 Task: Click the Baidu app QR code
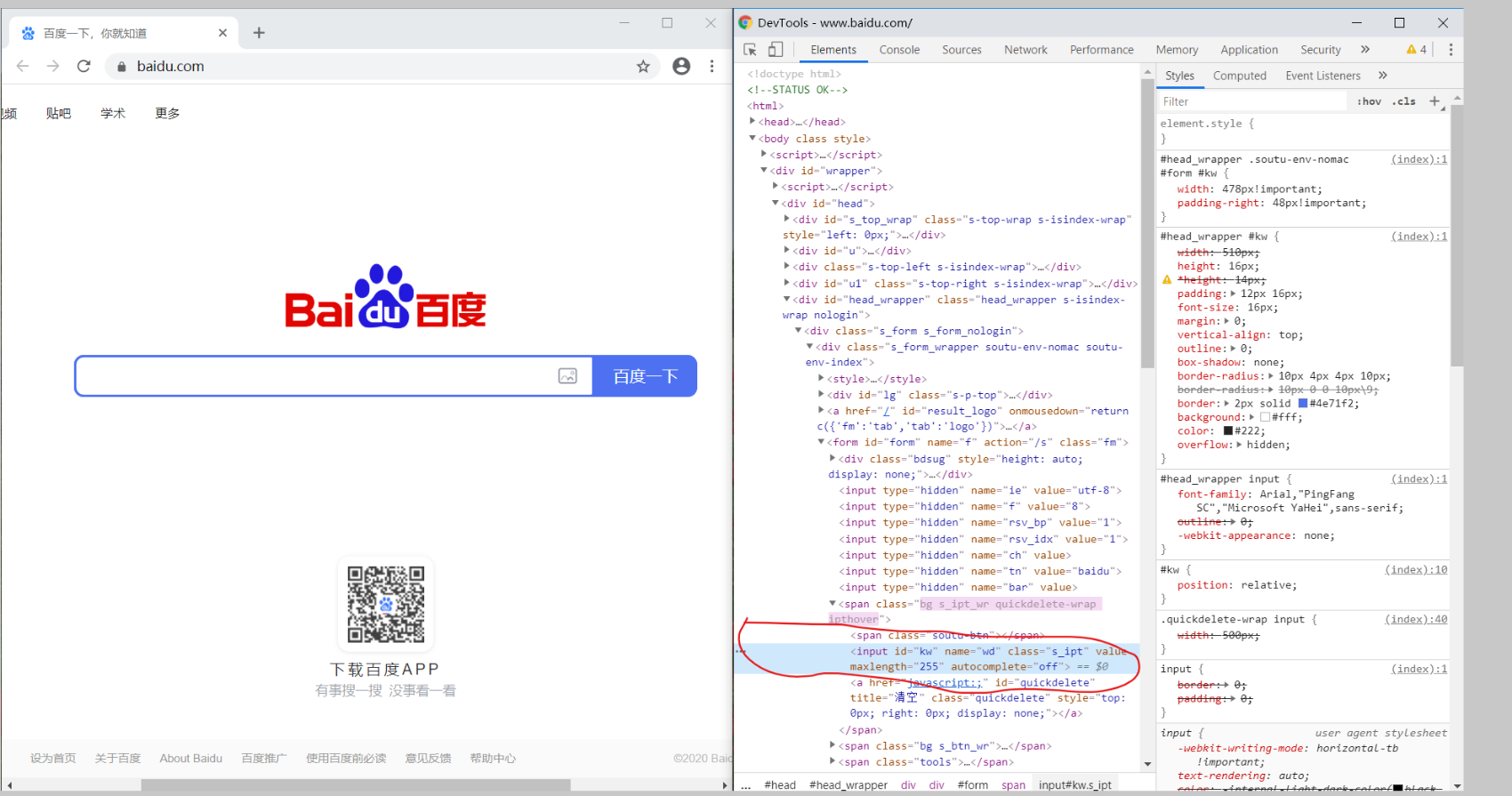pyautogui.click(x=385, y=604)
